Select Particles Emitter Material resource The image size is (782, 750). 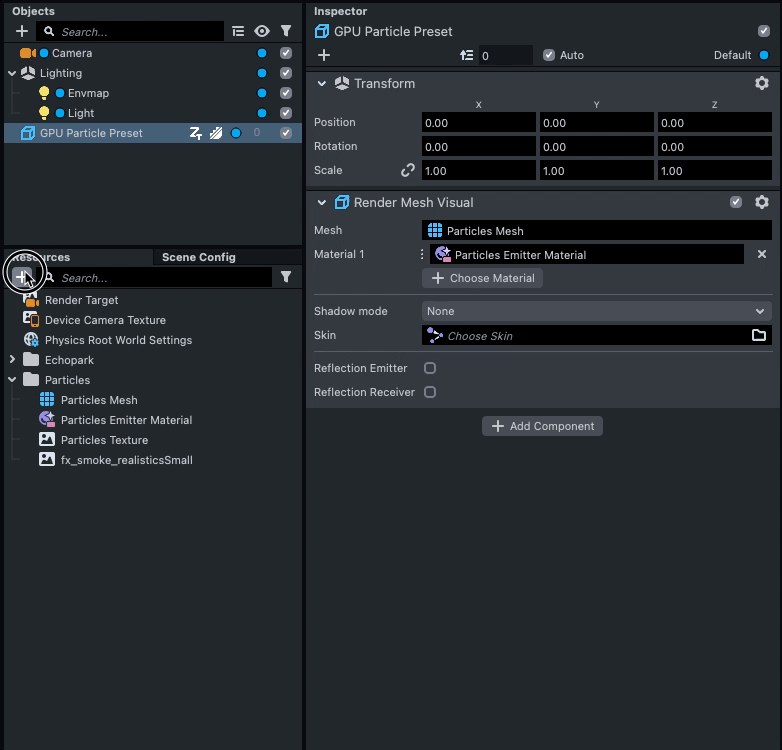[x=126, y=420]
